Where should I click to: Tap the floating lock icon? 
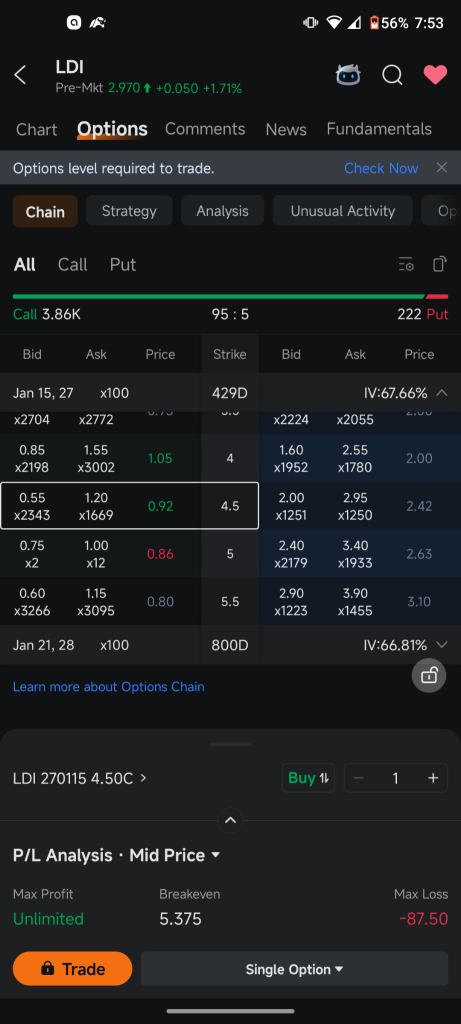pyautogui.click(x=429, y=675)
